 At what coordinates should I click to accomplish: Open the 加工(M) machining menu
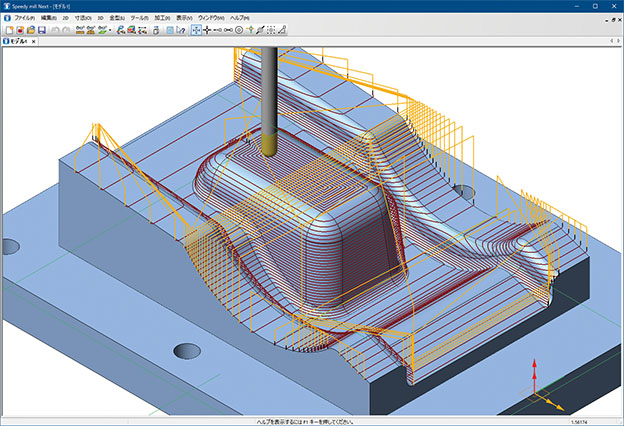click(x=162, y=18)
